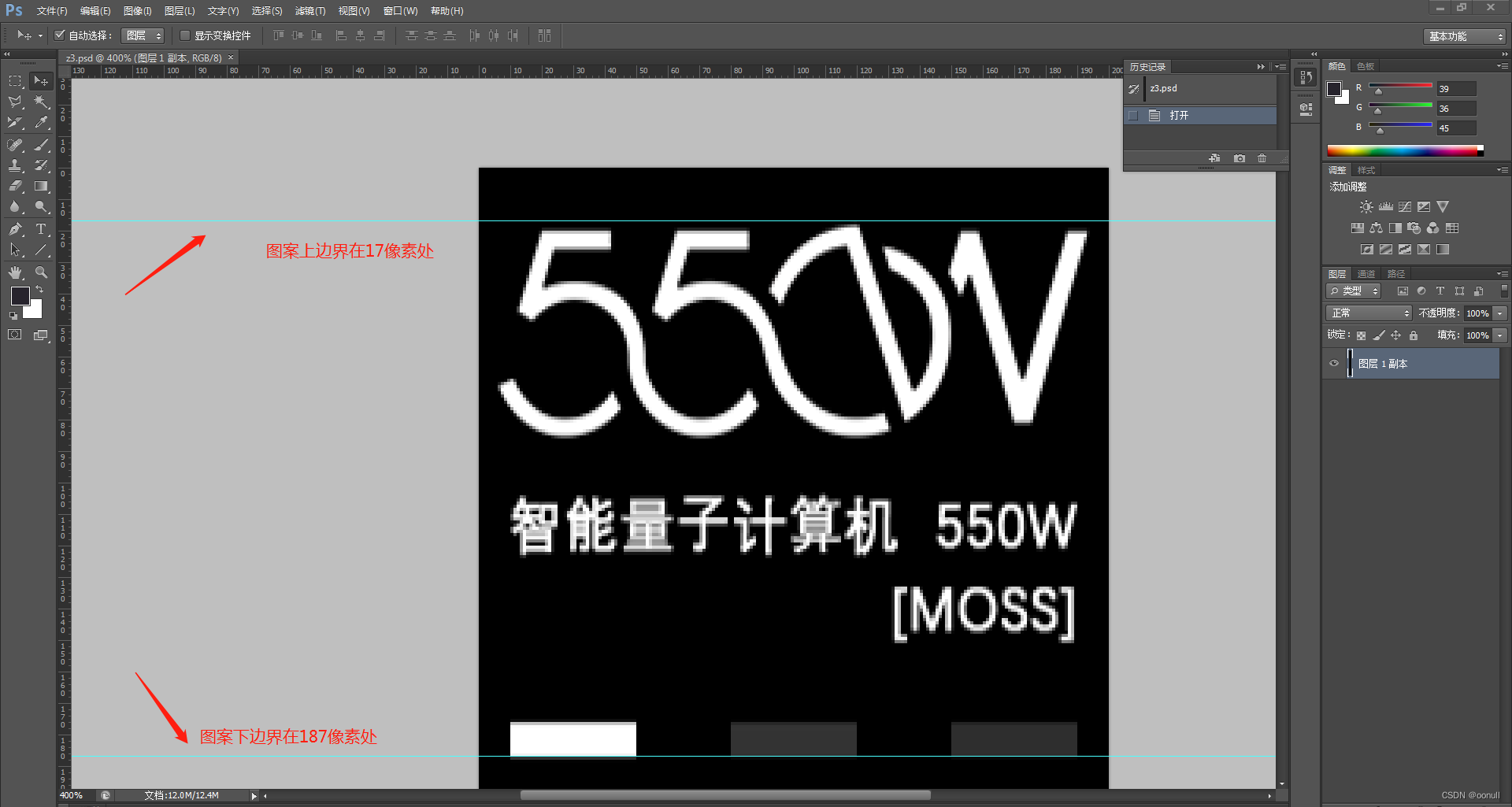
Task: Select the Eraser tool
Action: coord(15,187)
